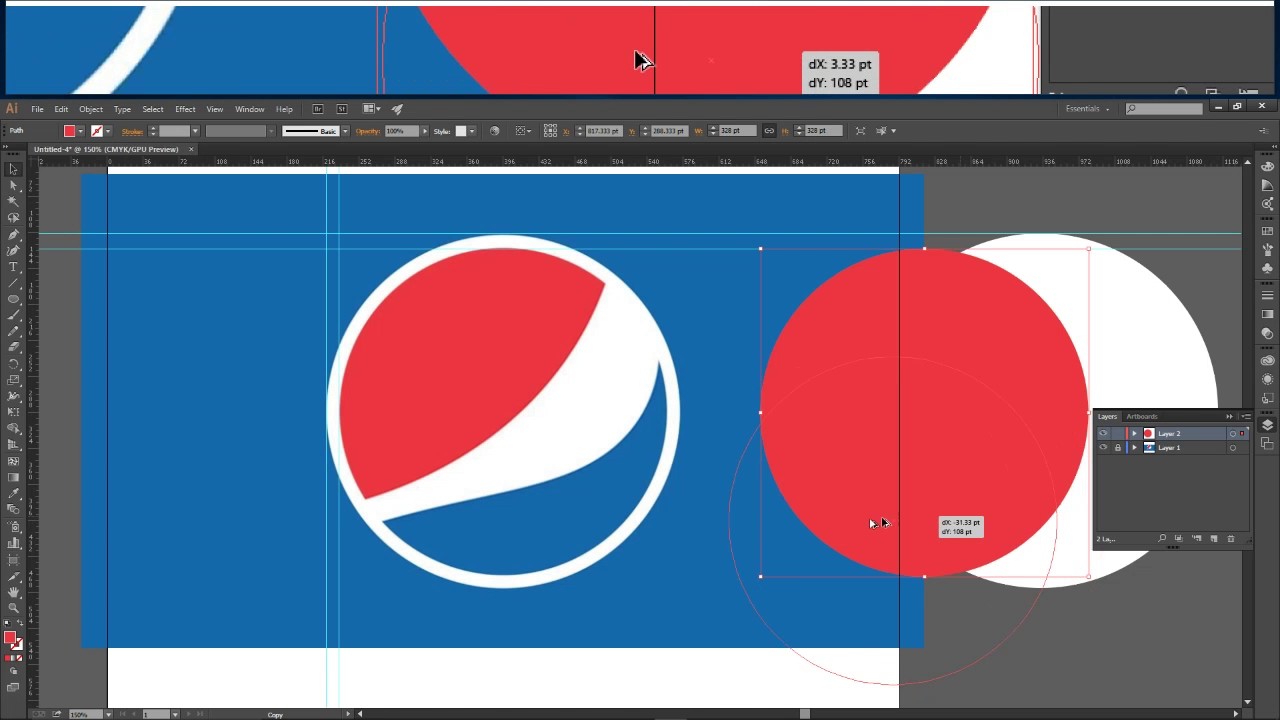Click the W width 328 pt field
Screen dimensions: 1280x720
pyautogui.click(x=737, y=131)
